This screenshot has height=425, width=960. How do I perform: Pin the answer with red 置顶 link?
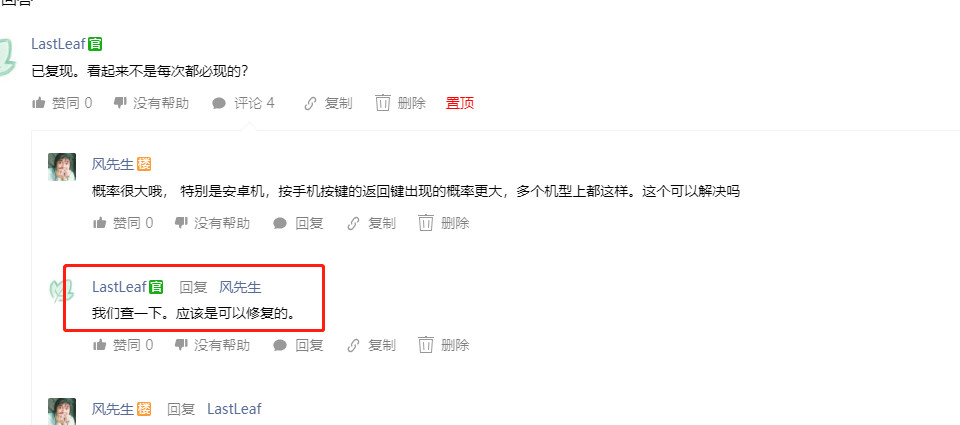[460, 103]
